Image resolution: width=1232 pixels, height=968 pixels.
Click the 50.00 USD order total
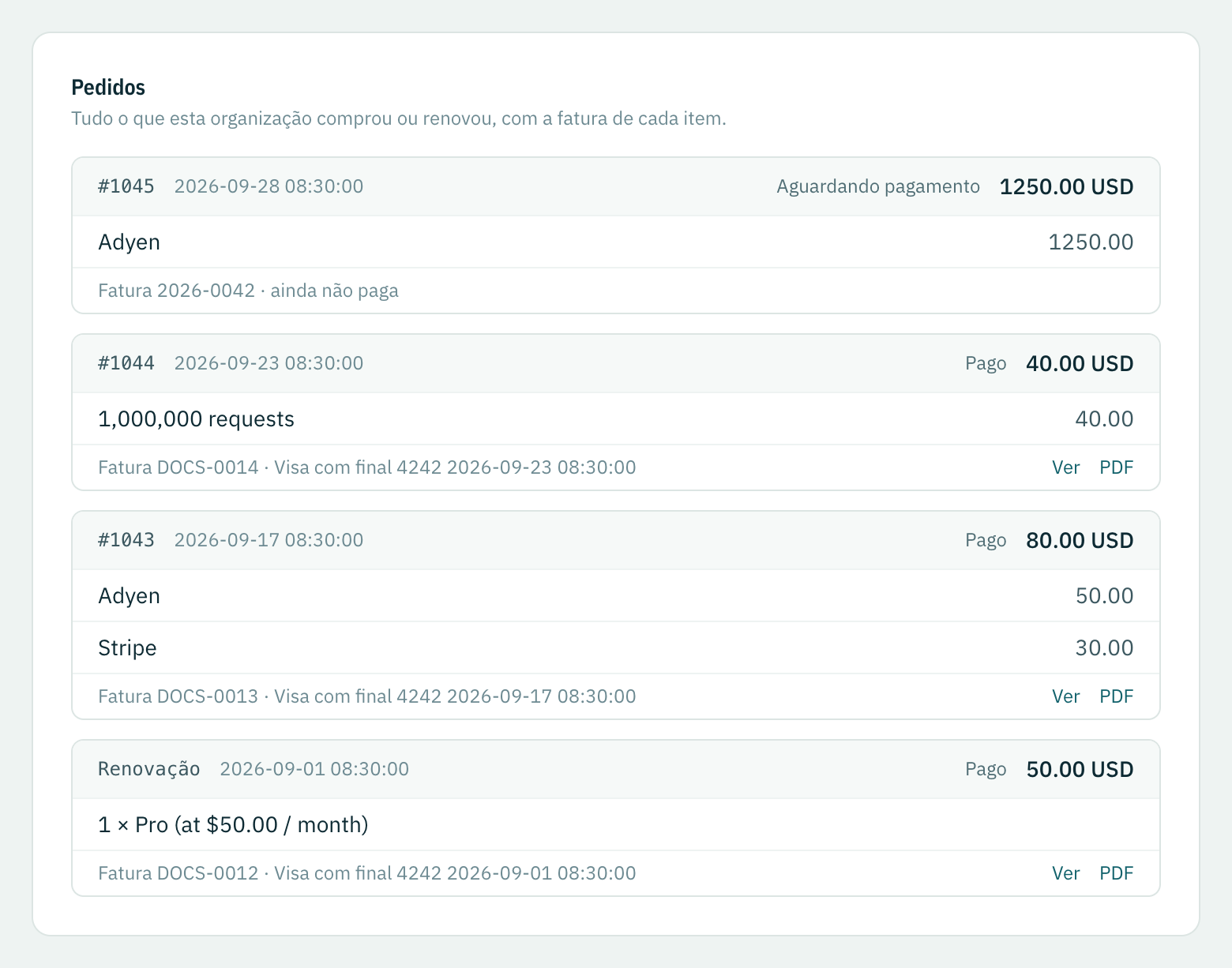point(1080,770)
